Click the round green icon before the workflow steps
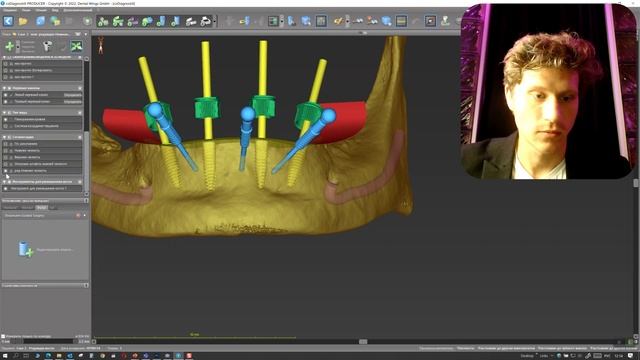 click(87, 21)
